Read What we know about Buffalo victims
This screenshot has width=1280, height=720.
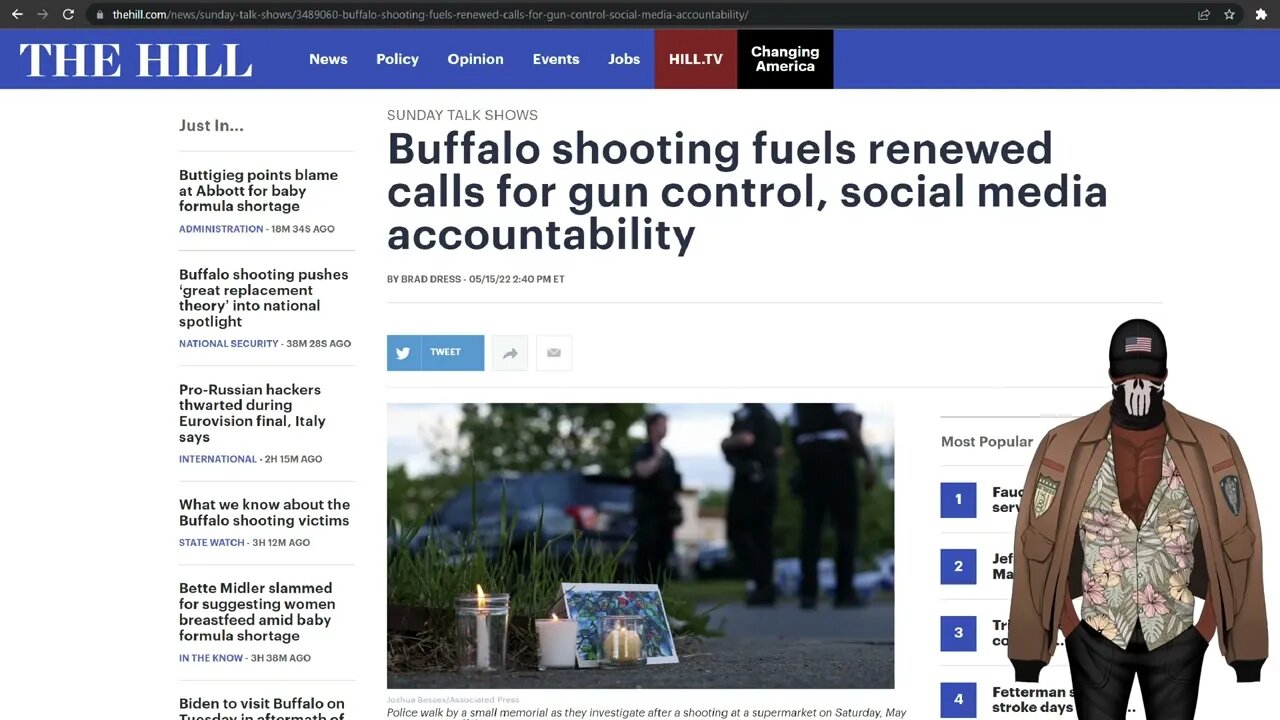264,512
